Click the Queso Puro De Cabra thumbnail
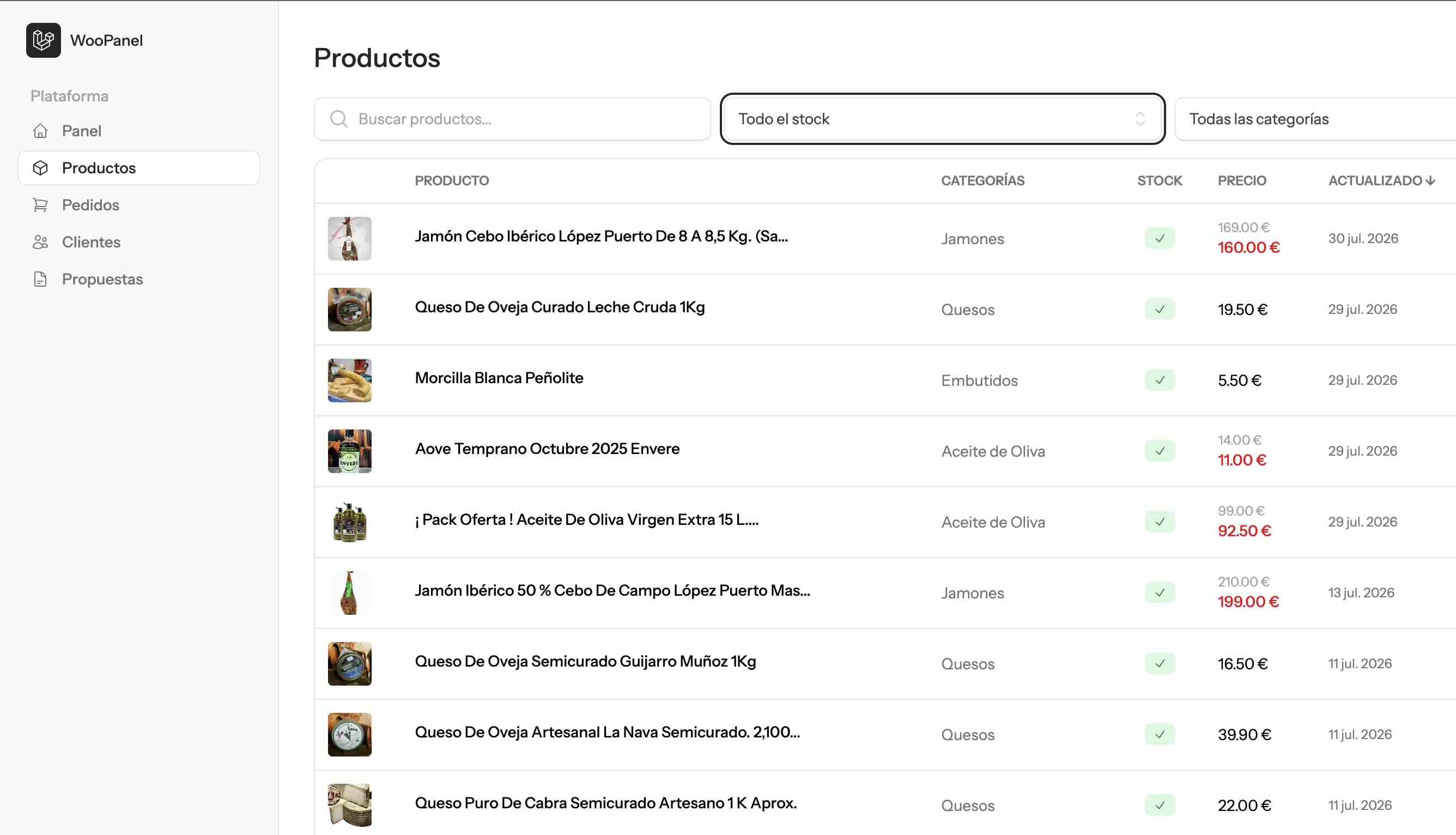 tap(350, 805)
